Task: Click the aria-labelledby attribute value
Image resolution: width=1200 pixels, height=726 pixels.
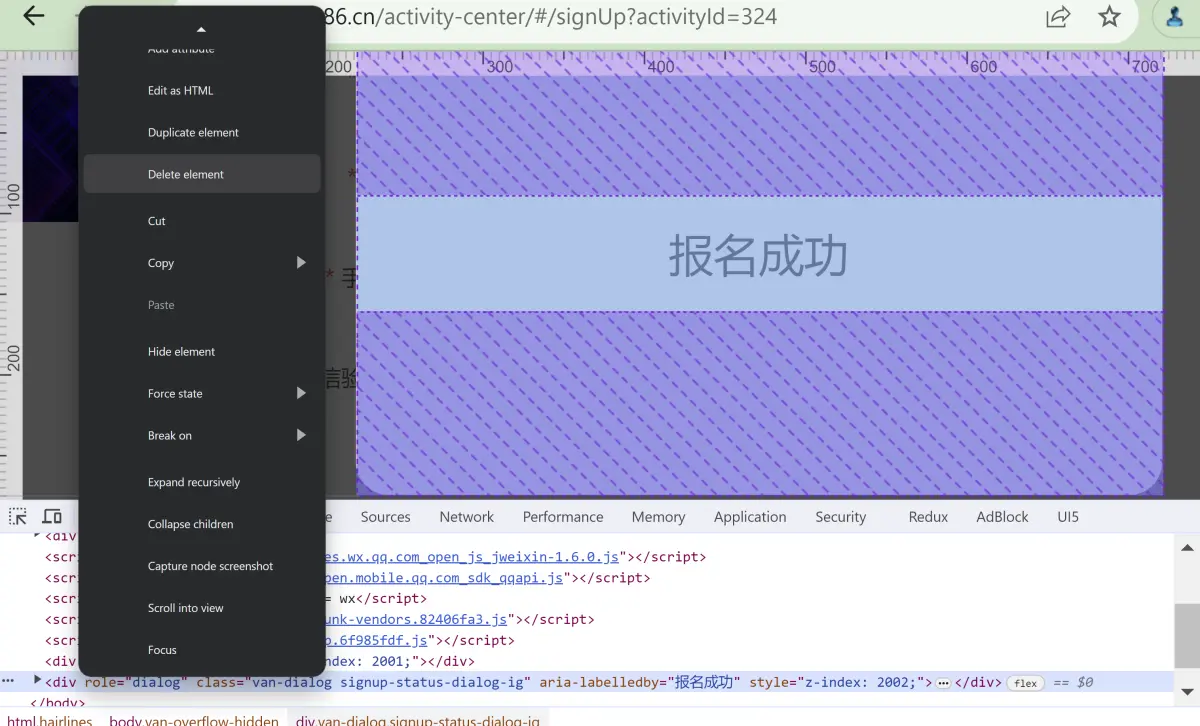Action: (x=706, y=683)
